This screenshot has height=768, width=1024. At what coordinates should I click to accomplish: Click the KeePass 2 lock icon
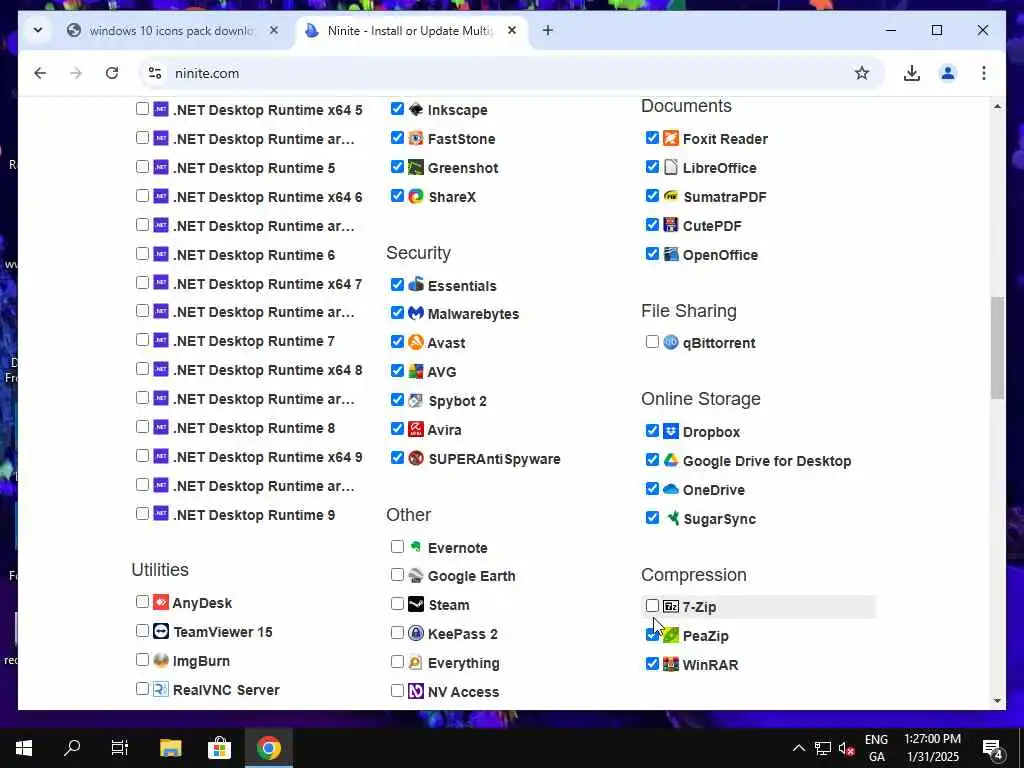416,633
